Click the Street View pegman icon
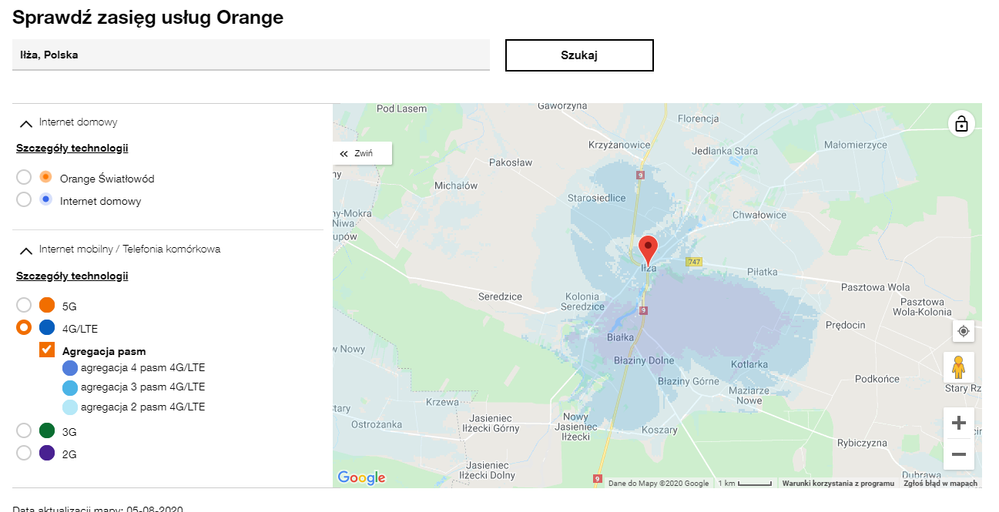999x512 pixels. tap(959, 367)
